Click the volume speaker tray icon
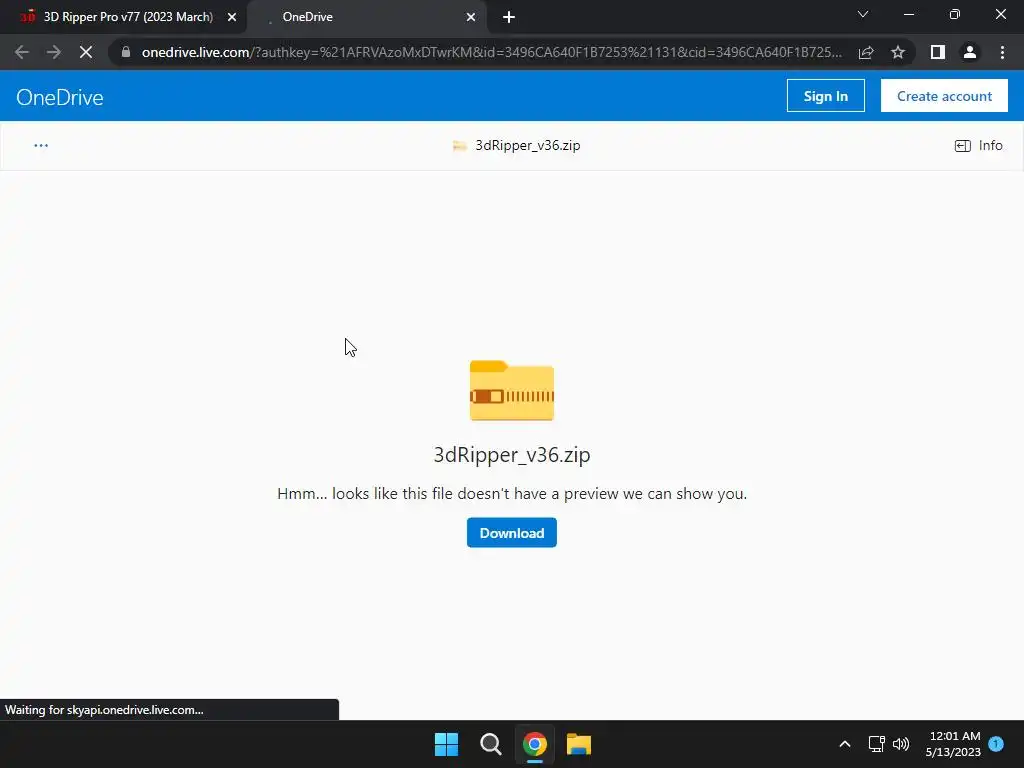The width and height of the screenshot is (1024, 768). pos(901,744)
